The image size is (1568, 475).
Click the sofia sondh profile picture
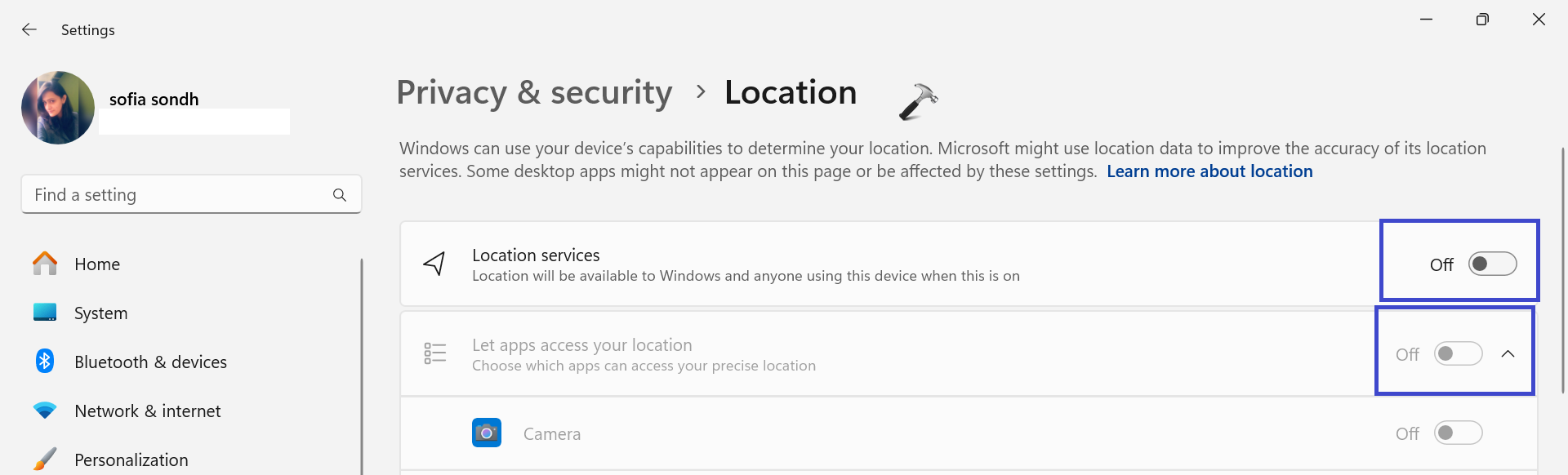58,108
